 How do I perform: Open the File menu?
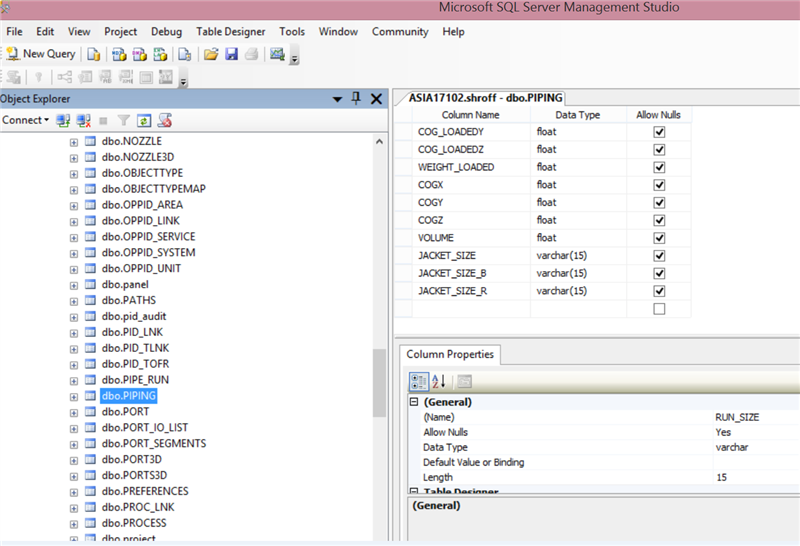(14, 32)
